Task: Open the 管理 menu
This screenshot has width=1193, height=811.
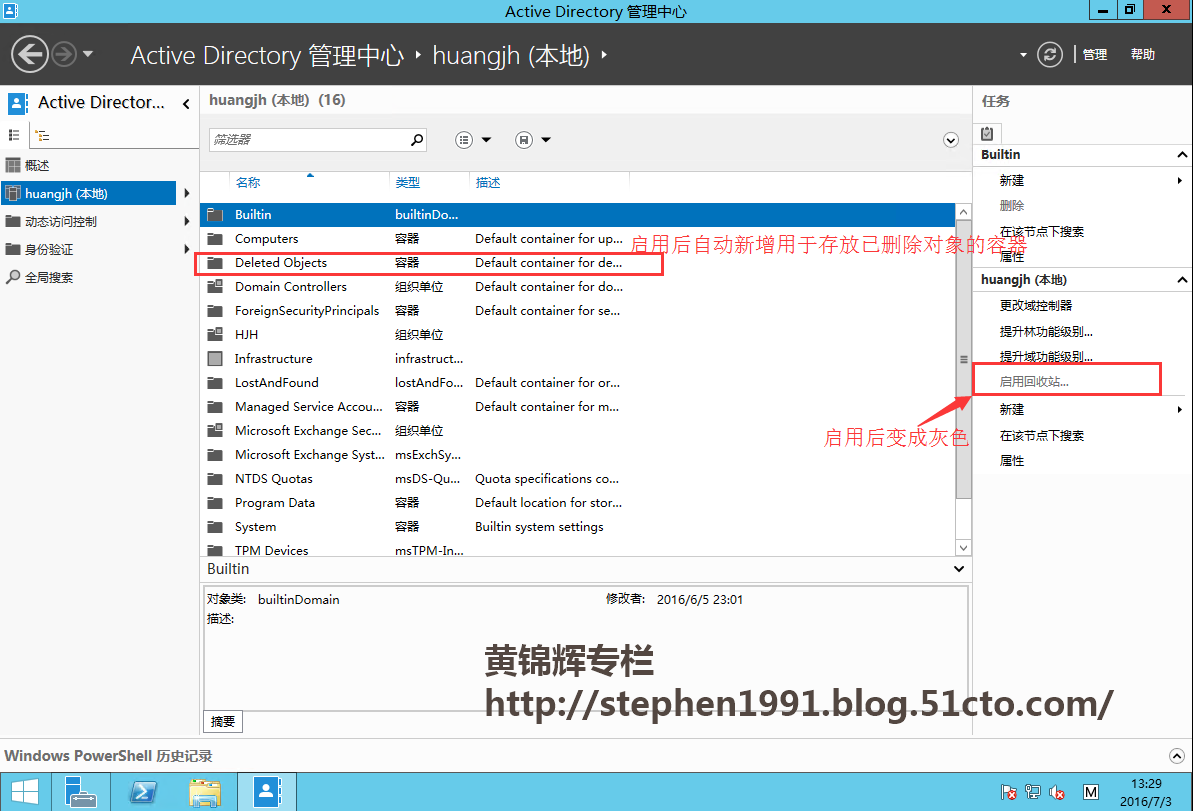Action: pos(1095,55)
